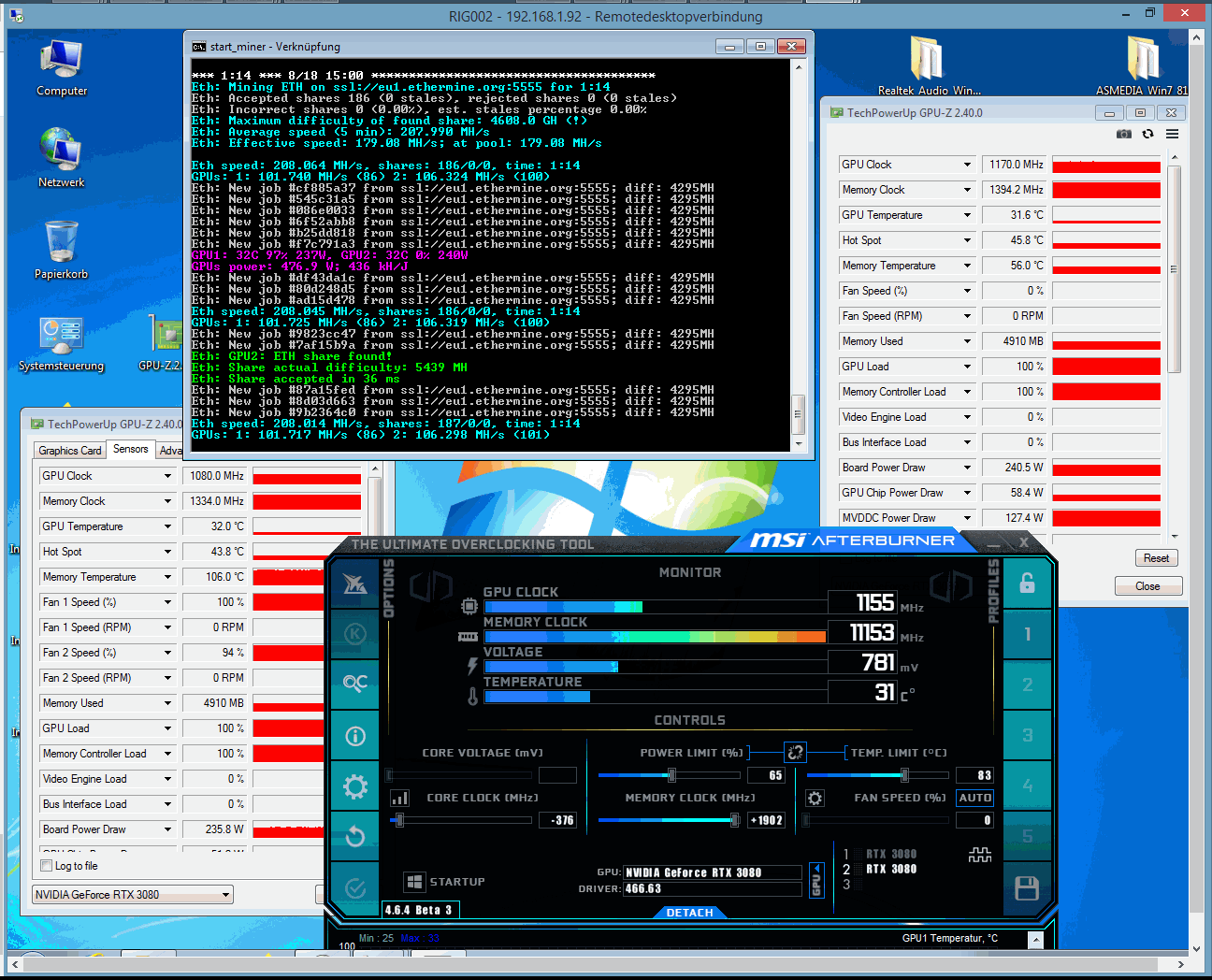The height and width of the screenshot is (980, 1212).
Task: Click the Power Limit value field showing 65
Action: (x=766, y=775)
